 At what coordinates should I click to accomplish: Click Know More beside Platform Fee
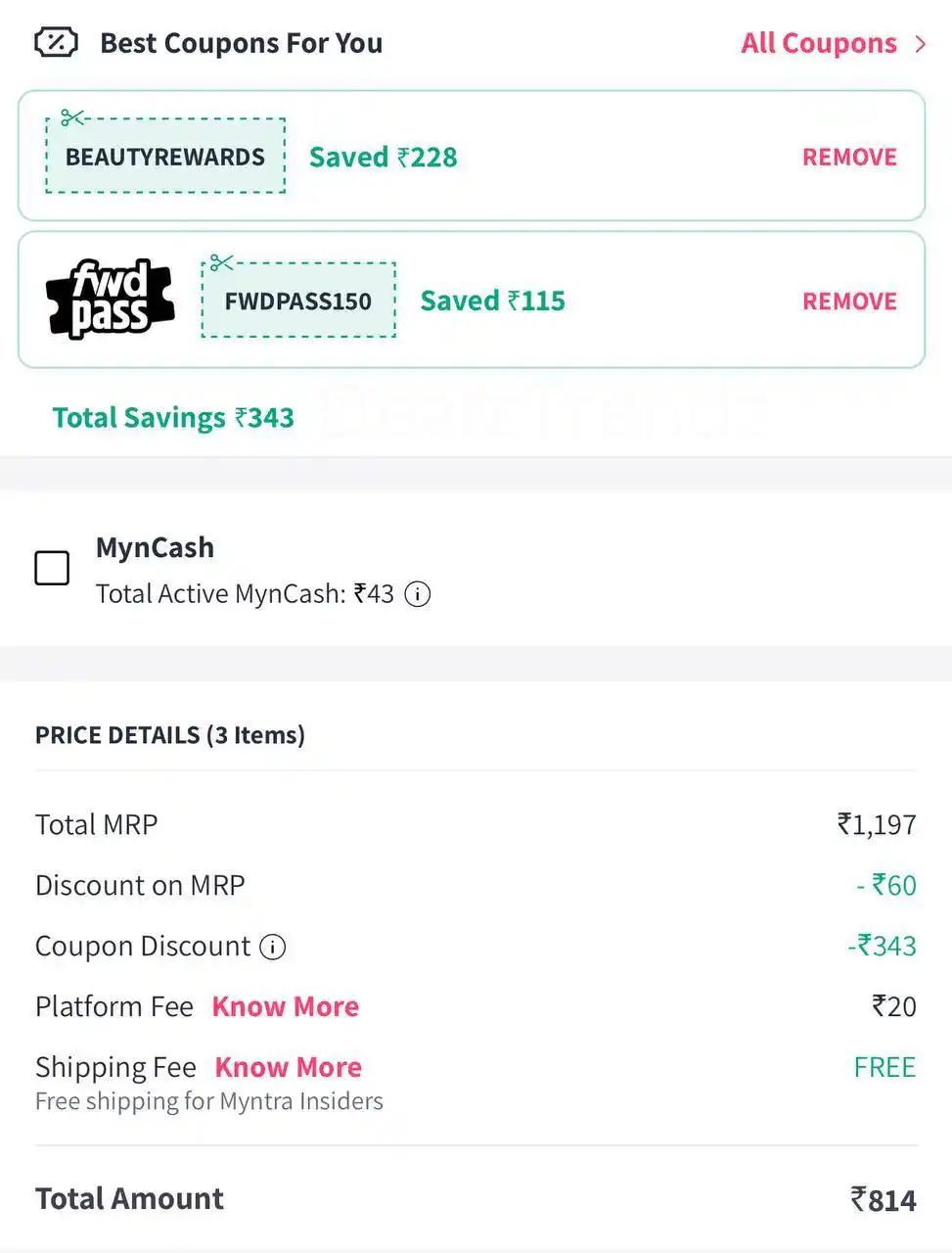coord(285,1006)
